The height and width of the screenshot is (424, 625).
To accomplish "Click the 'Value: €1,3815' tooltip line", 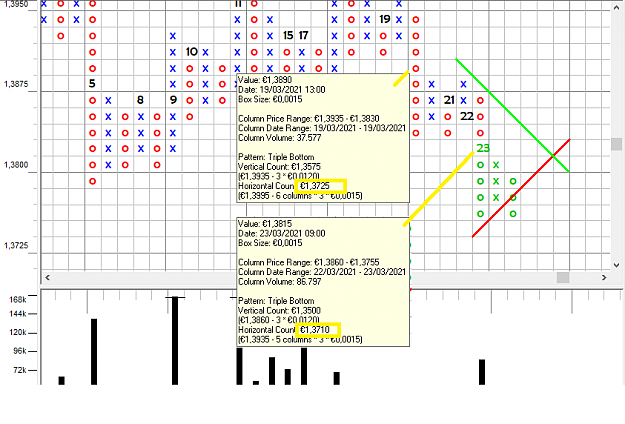I will (265, 224).
